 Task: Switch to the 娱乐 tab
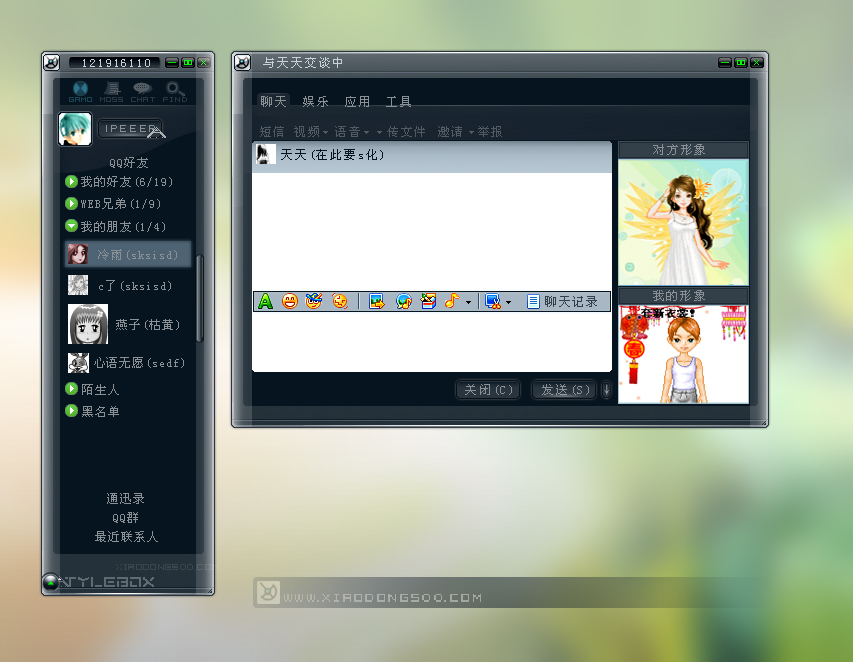click(x=316, y=101)
